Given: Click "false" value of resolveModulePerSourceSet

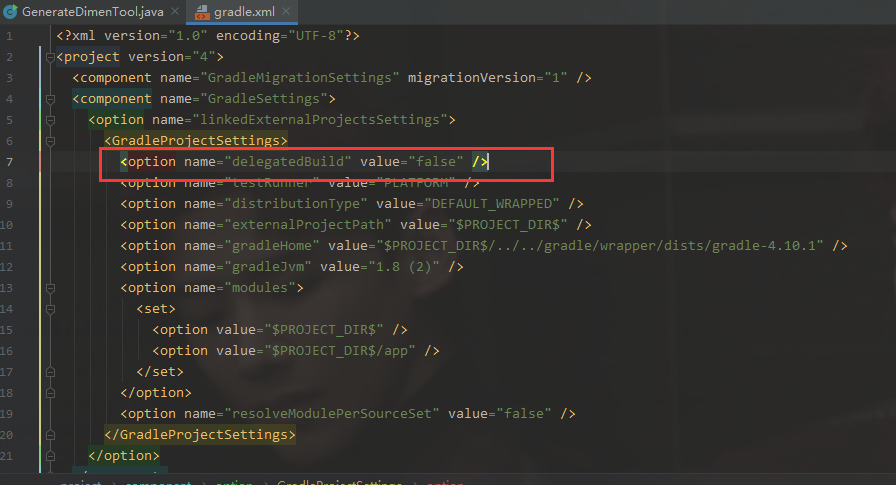Looking at the screenshot, I should click(524, 414).
